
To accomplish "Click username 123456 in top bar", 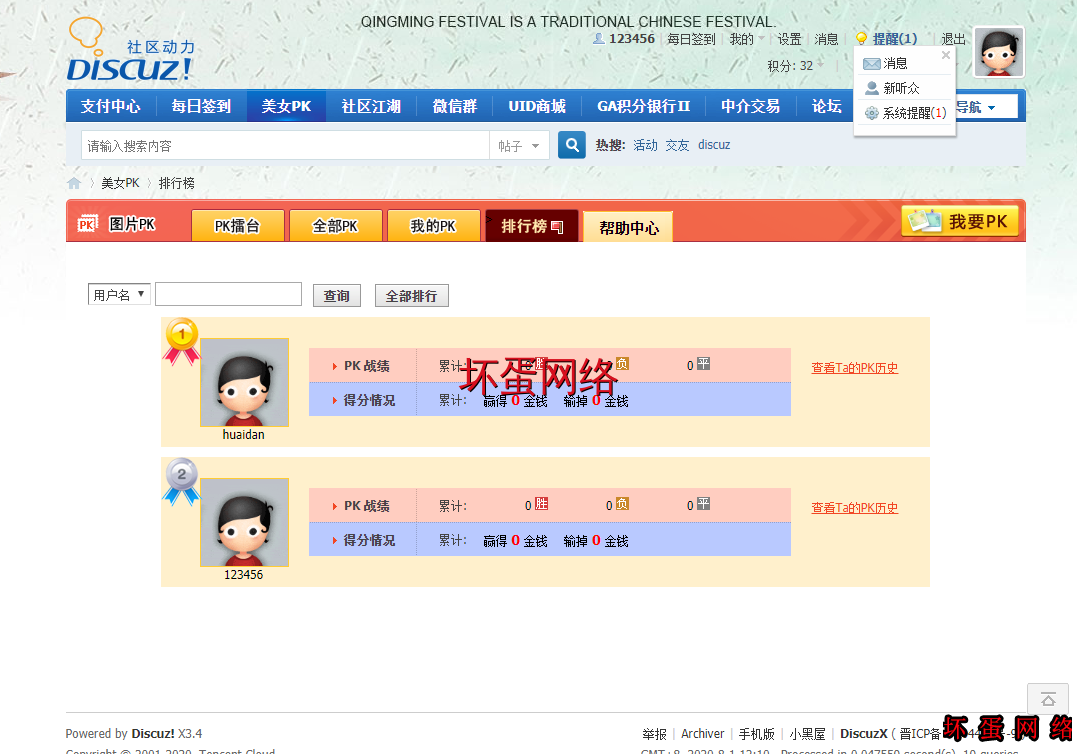I will click(632, 39).
